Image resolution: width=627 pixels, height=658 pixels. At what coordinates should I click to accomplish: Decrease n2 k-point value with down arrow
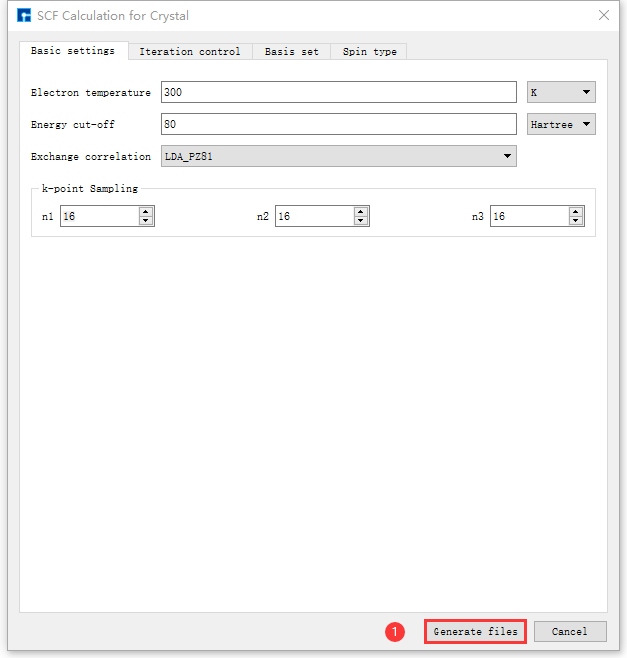[361, 221]
